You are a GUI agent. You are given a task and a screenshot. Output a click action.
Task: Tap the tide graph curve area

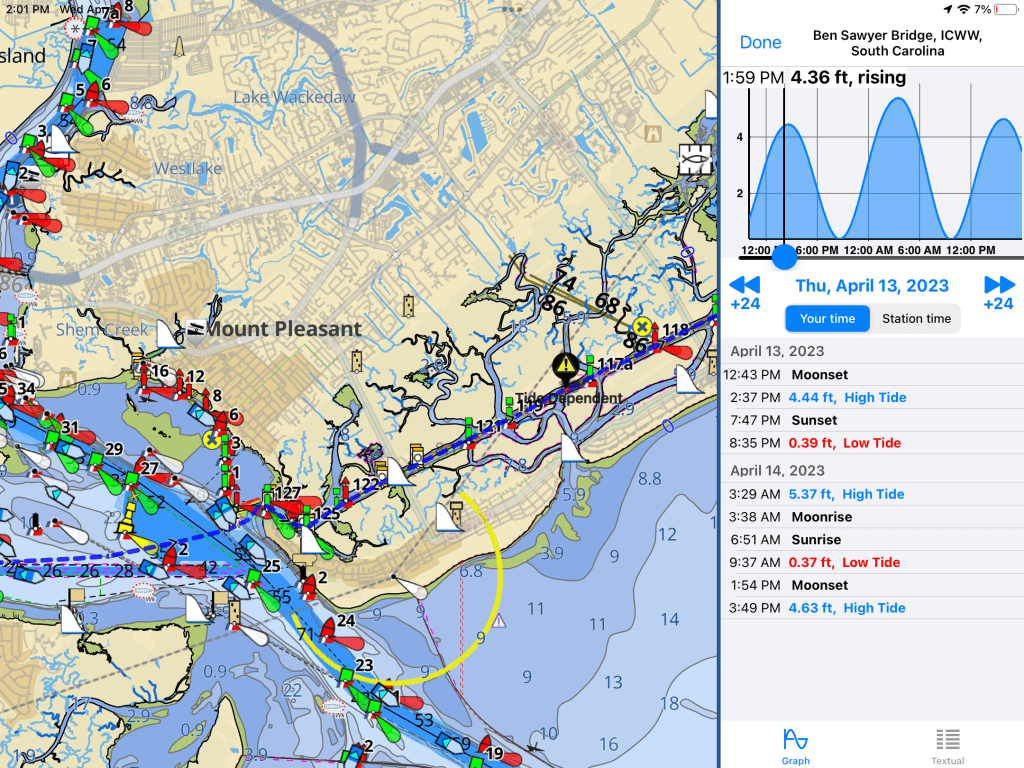pyautogui.click(x=871, y=170)
